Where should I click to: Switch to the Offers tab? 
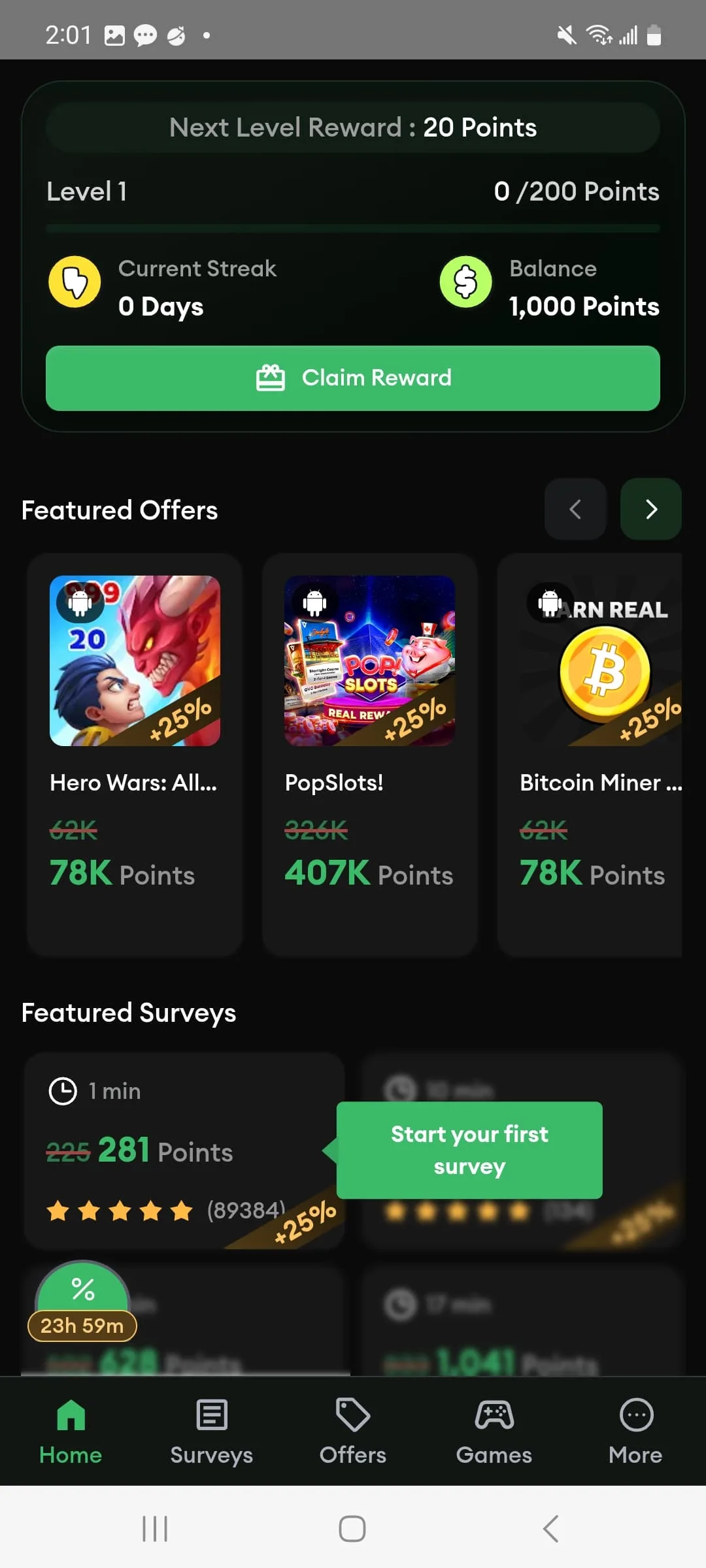(x=353, y=1431)
